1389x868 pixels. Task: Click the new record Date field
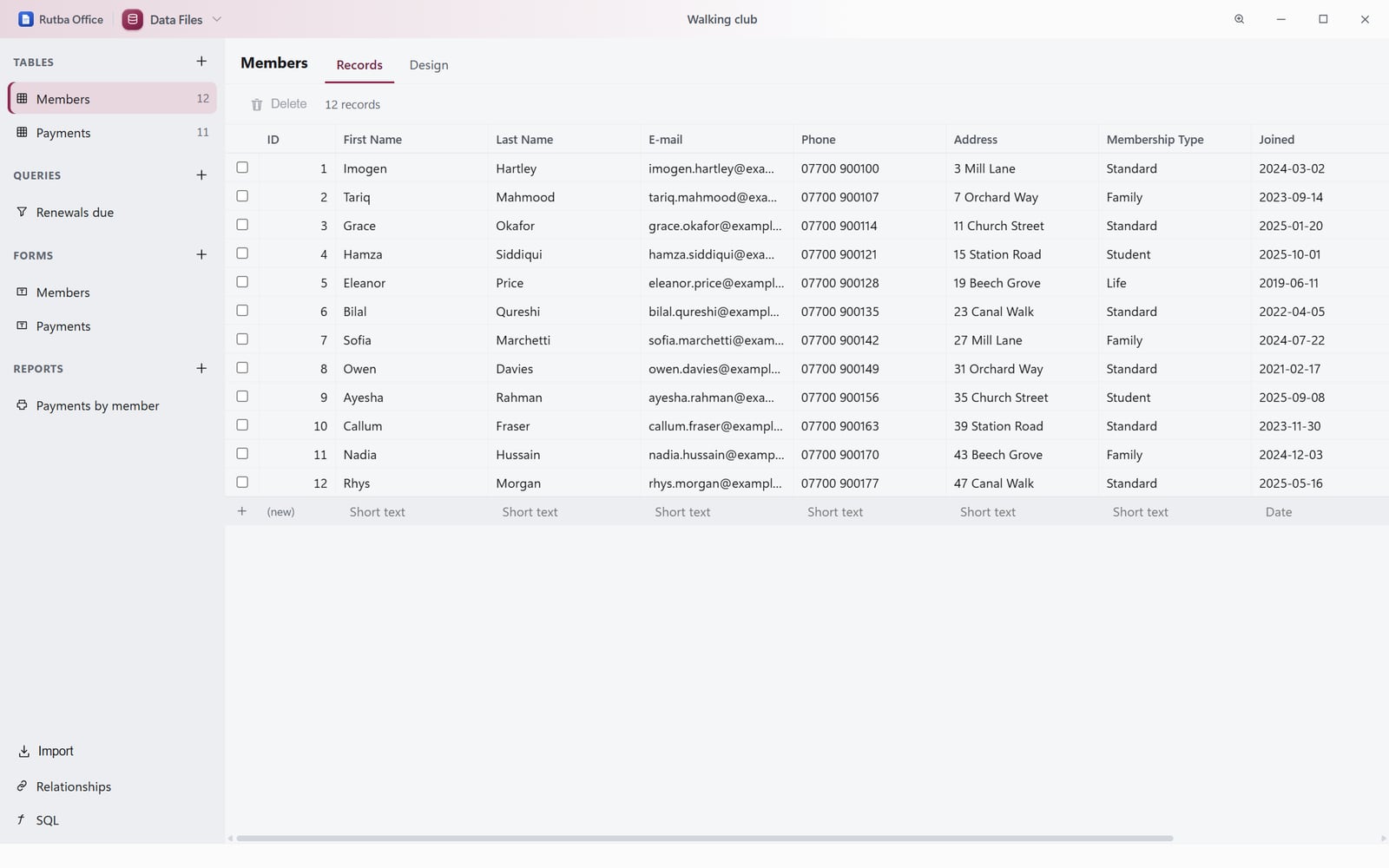click(1320, 512)
